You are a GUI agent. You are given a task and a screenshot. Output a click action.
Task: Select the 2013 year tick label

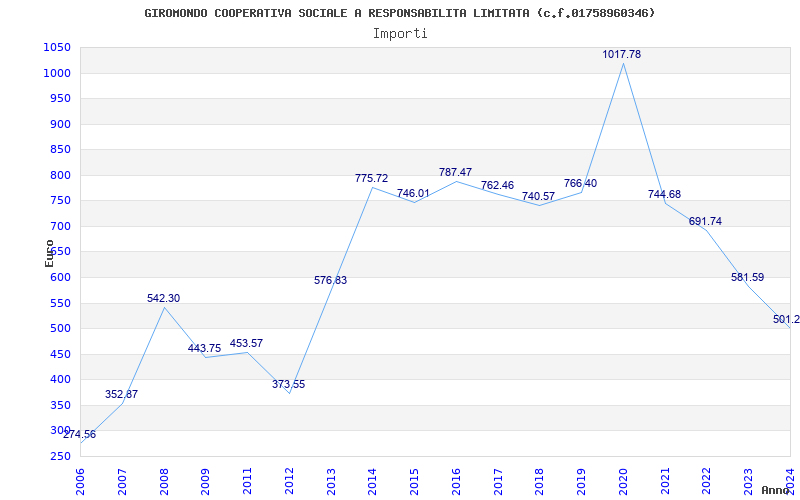pos(331,481)
